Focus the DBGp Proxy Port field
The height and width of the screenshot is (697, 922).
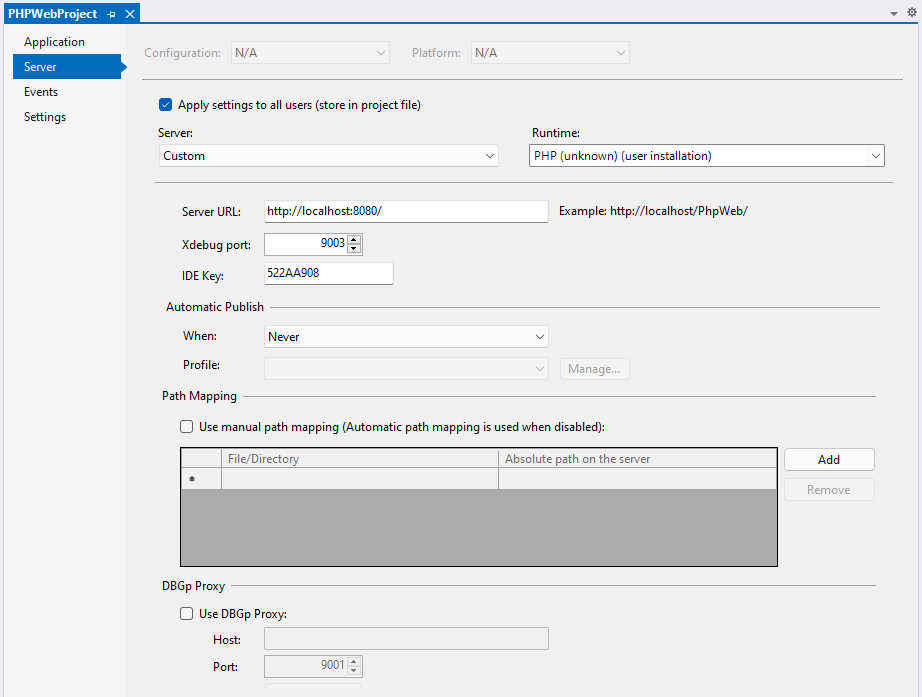coord(306,666)
